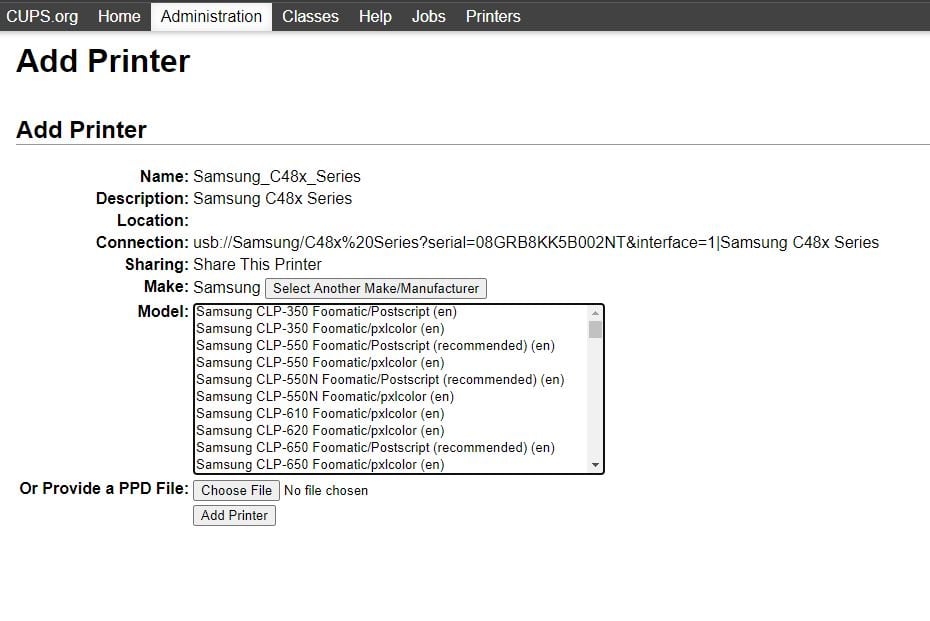Open the Classes tab
The width and height of the screenshot is (930, 621).
pos(310,16)
